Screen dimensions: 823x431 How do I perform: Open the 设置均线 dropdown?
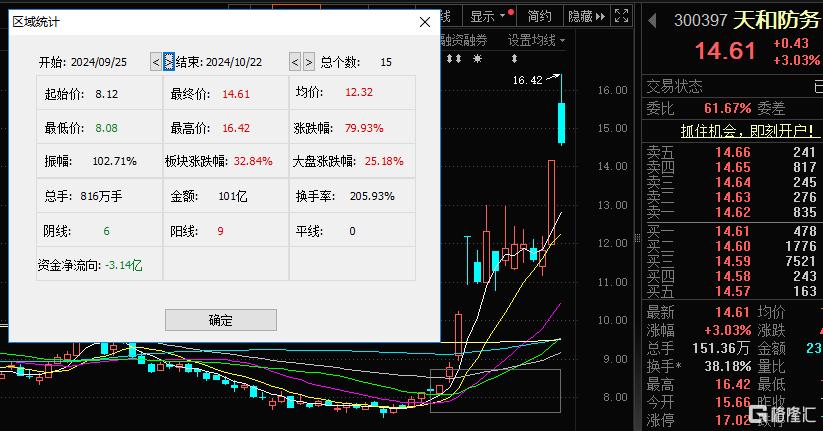click(536, 40)
